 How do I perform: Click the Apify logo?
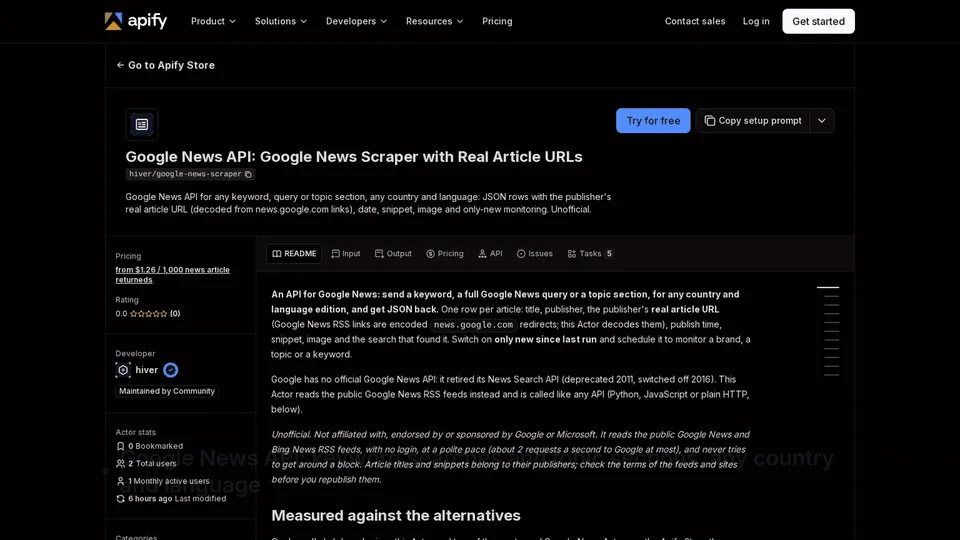135,21
